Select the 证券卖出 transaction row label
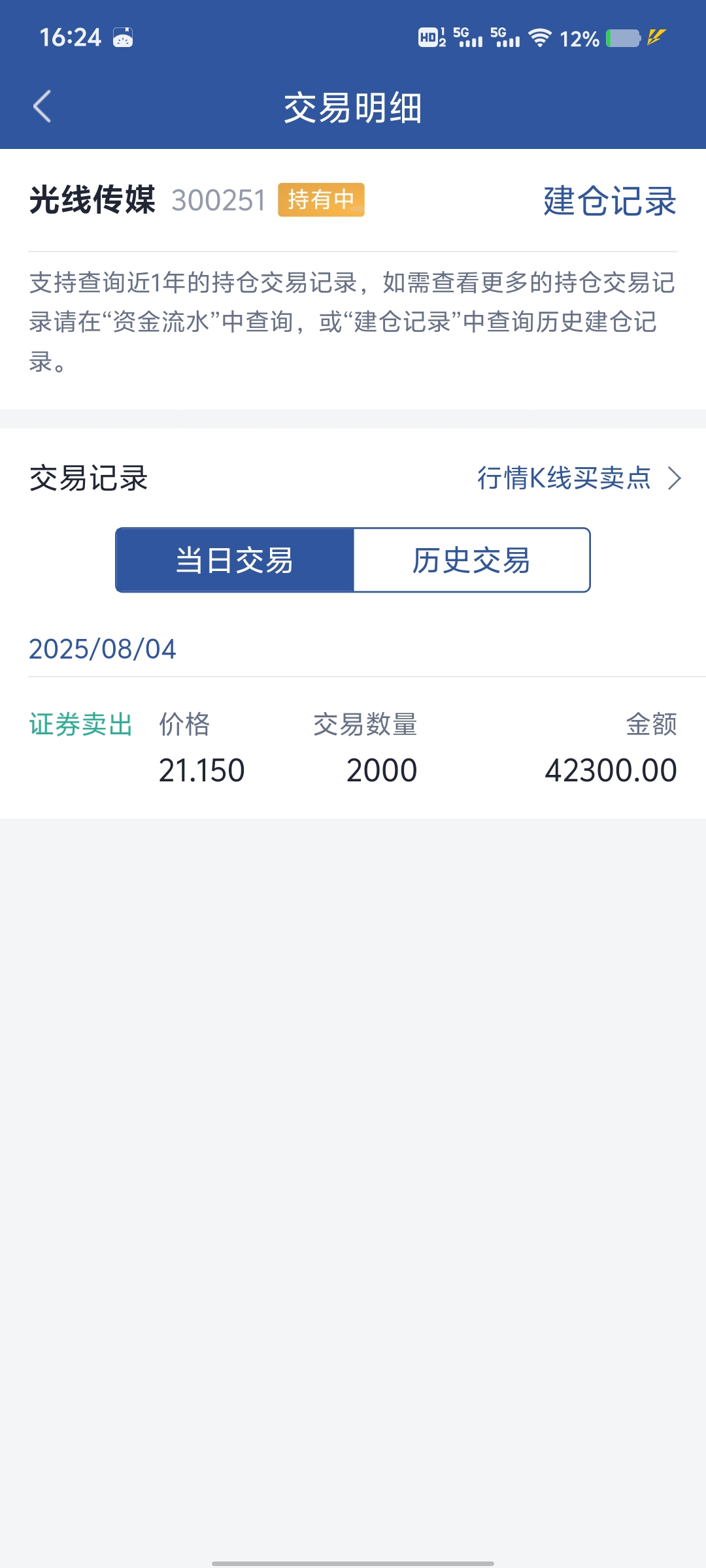 coord(81,724)
